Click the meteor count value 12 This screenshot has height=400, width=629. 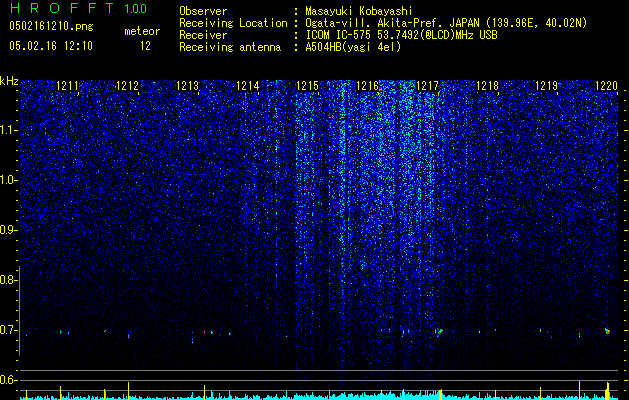[x=145, y=46]
